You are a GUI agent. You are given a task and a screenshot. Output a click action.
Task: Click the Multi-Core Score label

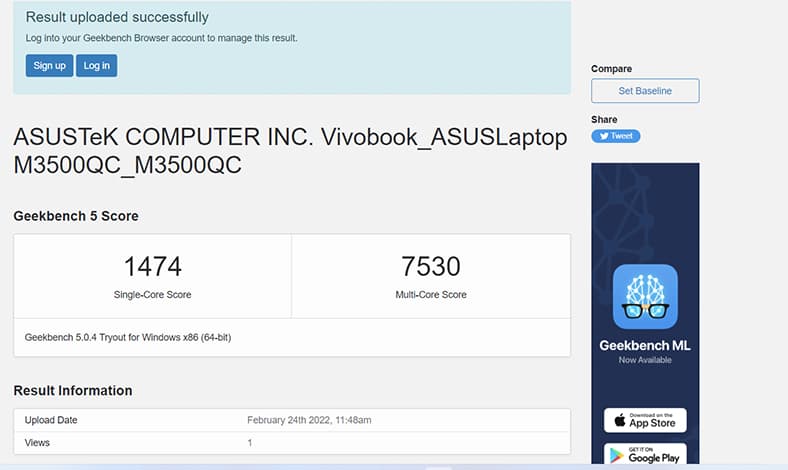tap(431, 295)
